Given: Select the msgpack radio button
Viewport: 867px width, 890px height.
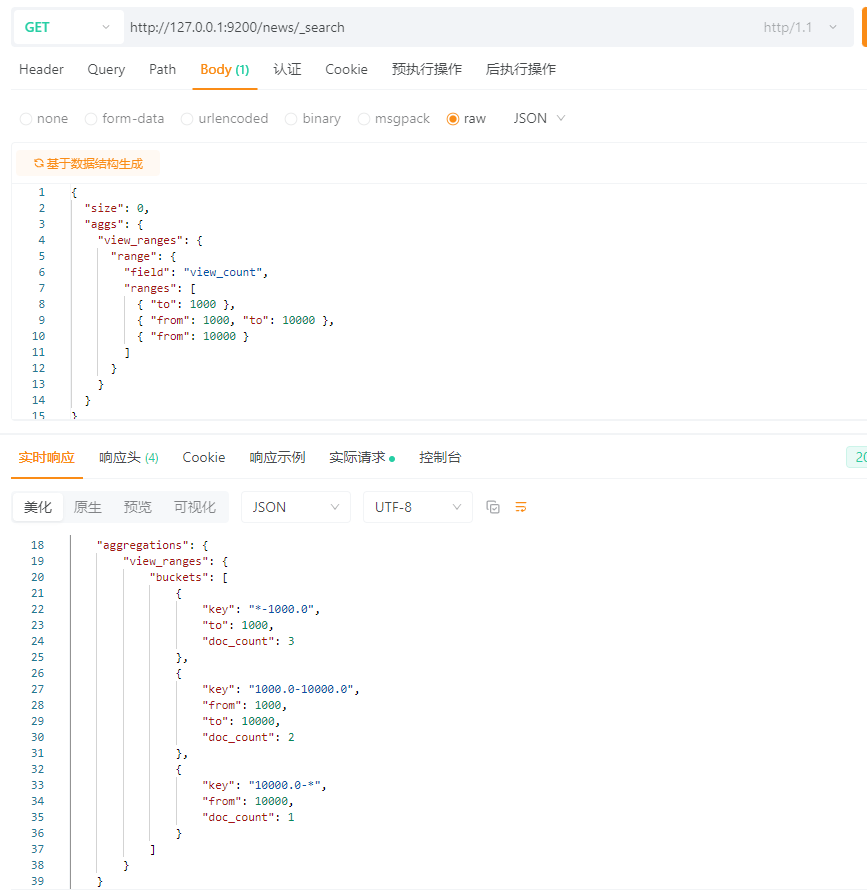Looking at the screenshot, I should [364, 119].
